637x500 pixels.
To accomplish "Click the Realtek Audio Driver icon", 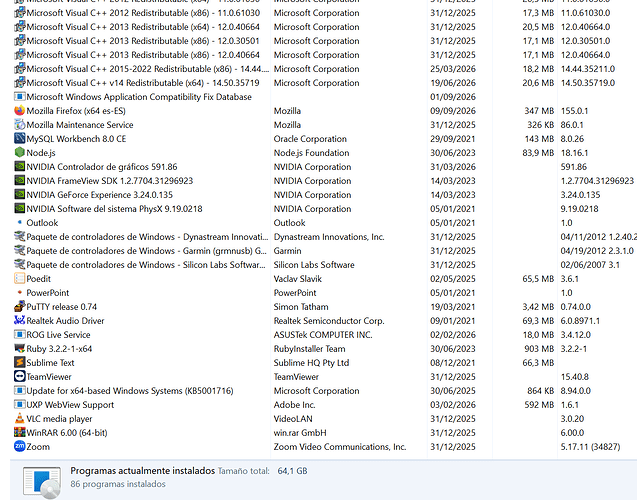I will point(20,320).
